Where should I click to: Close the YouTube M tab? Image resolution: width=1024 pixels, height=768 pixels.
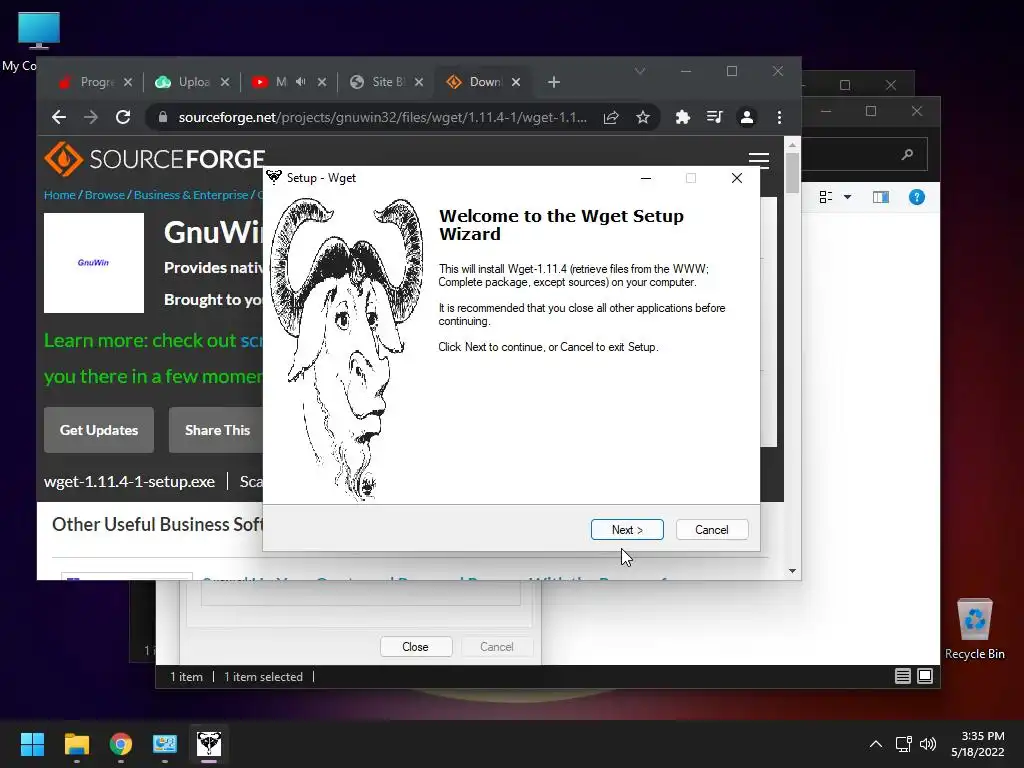[x=322, y=82]
